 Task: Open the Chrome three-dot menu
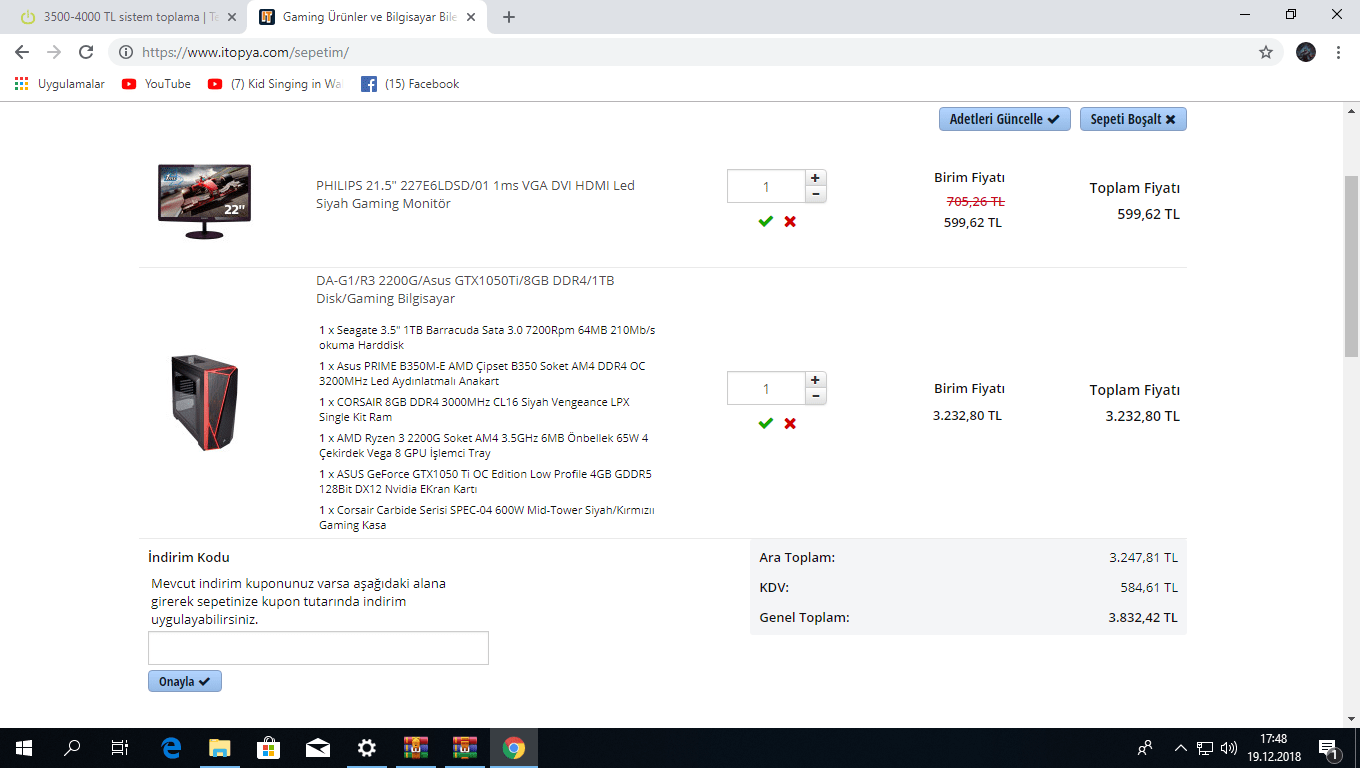click(x=1338, y=52)
